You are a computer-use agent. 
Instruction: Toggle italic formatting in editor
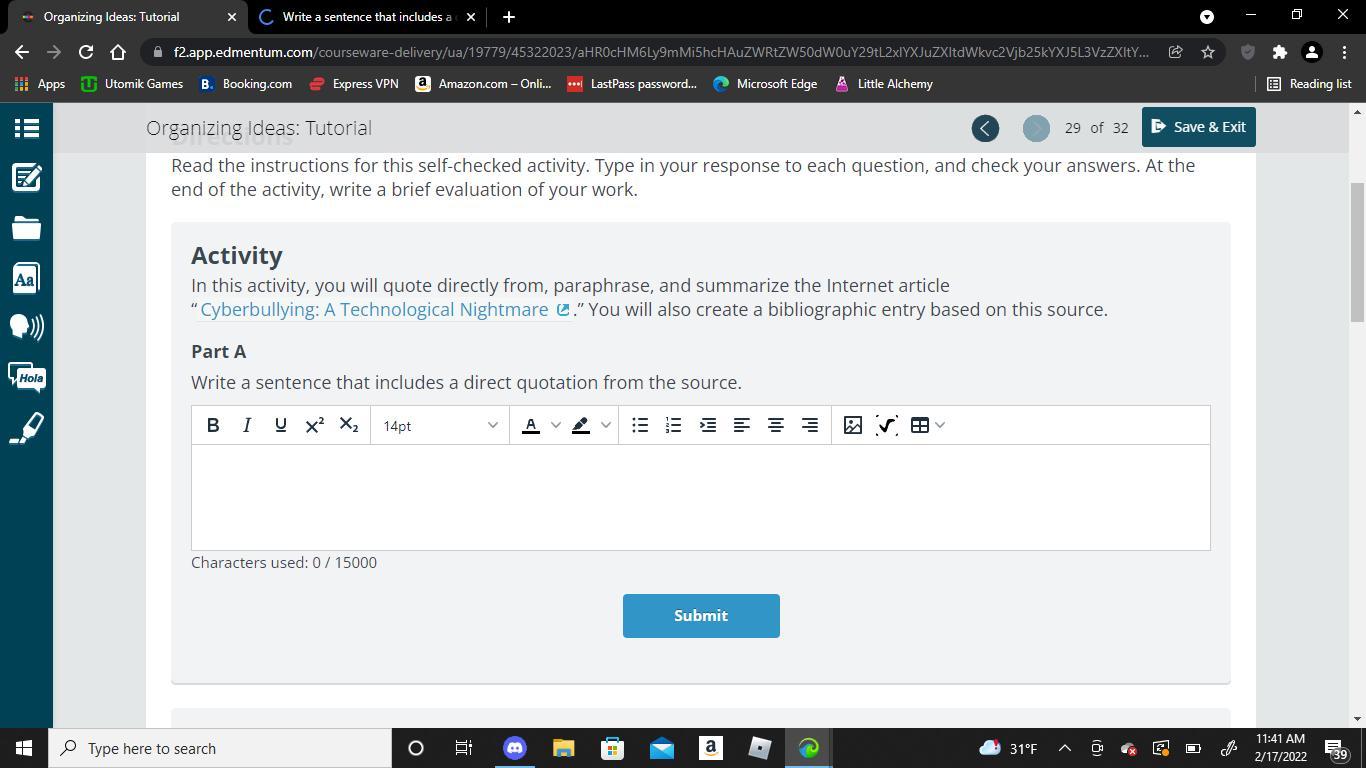click(x=247, y=425)
